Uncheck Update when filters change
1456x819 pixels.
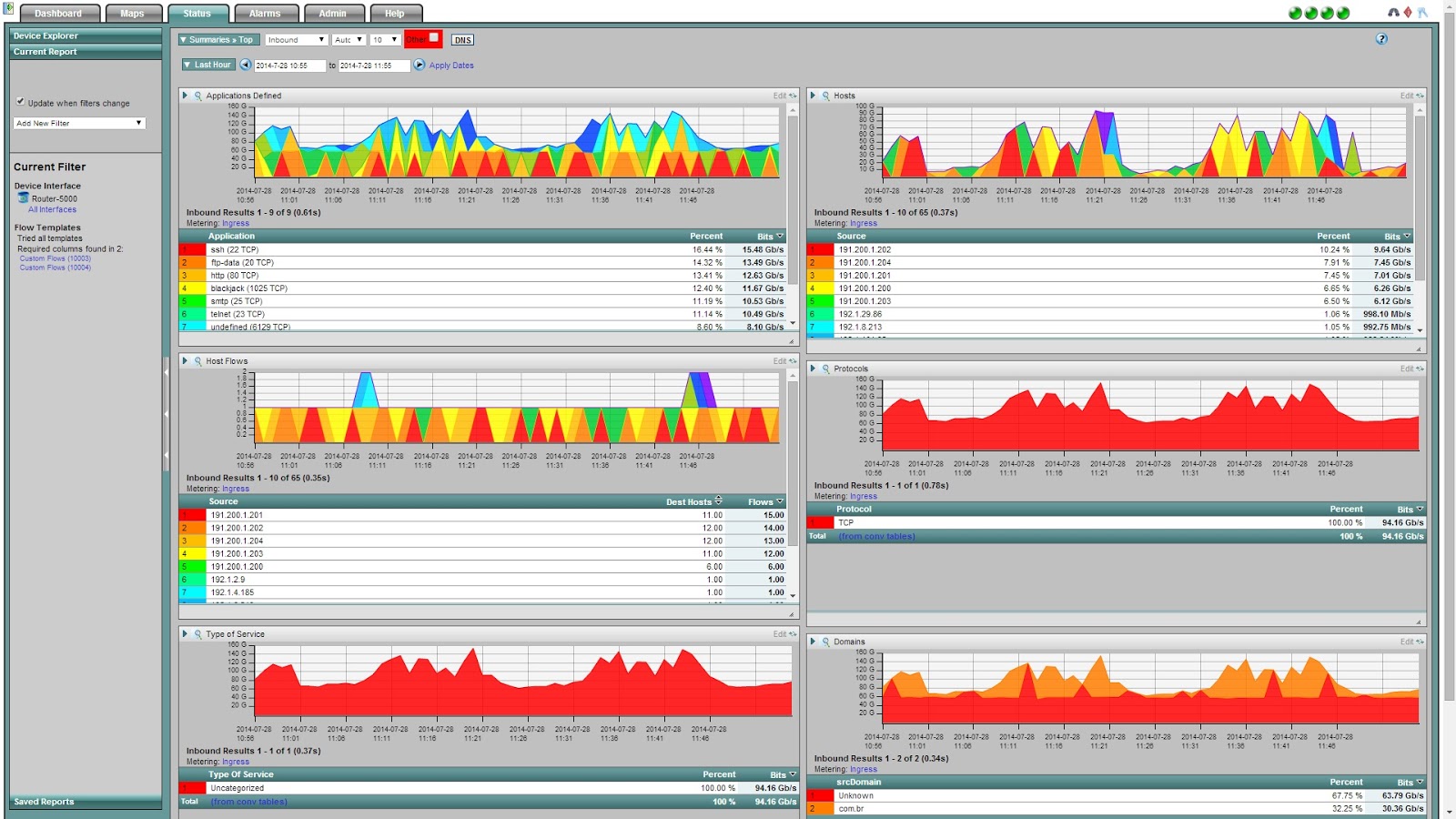tap(20, 102)
